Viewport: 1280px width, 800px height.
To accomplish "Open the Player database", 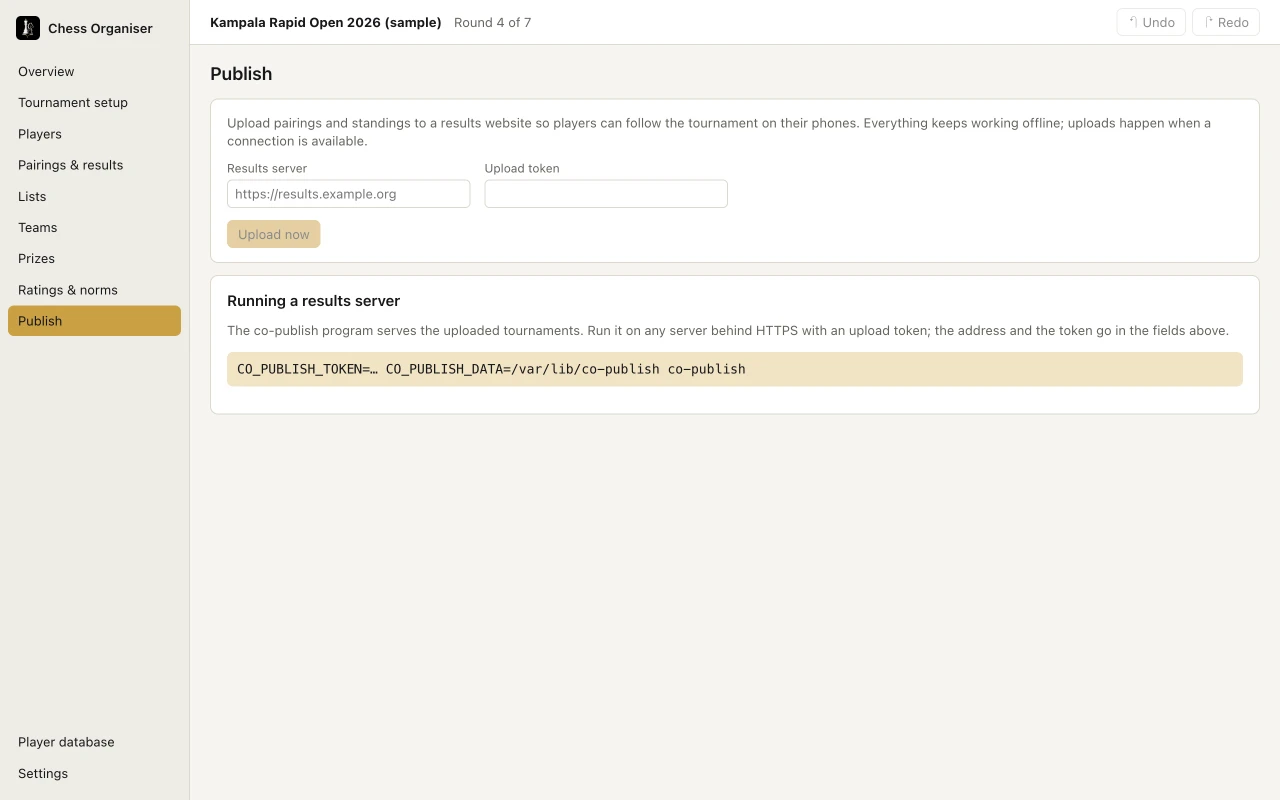I will 94,742.
